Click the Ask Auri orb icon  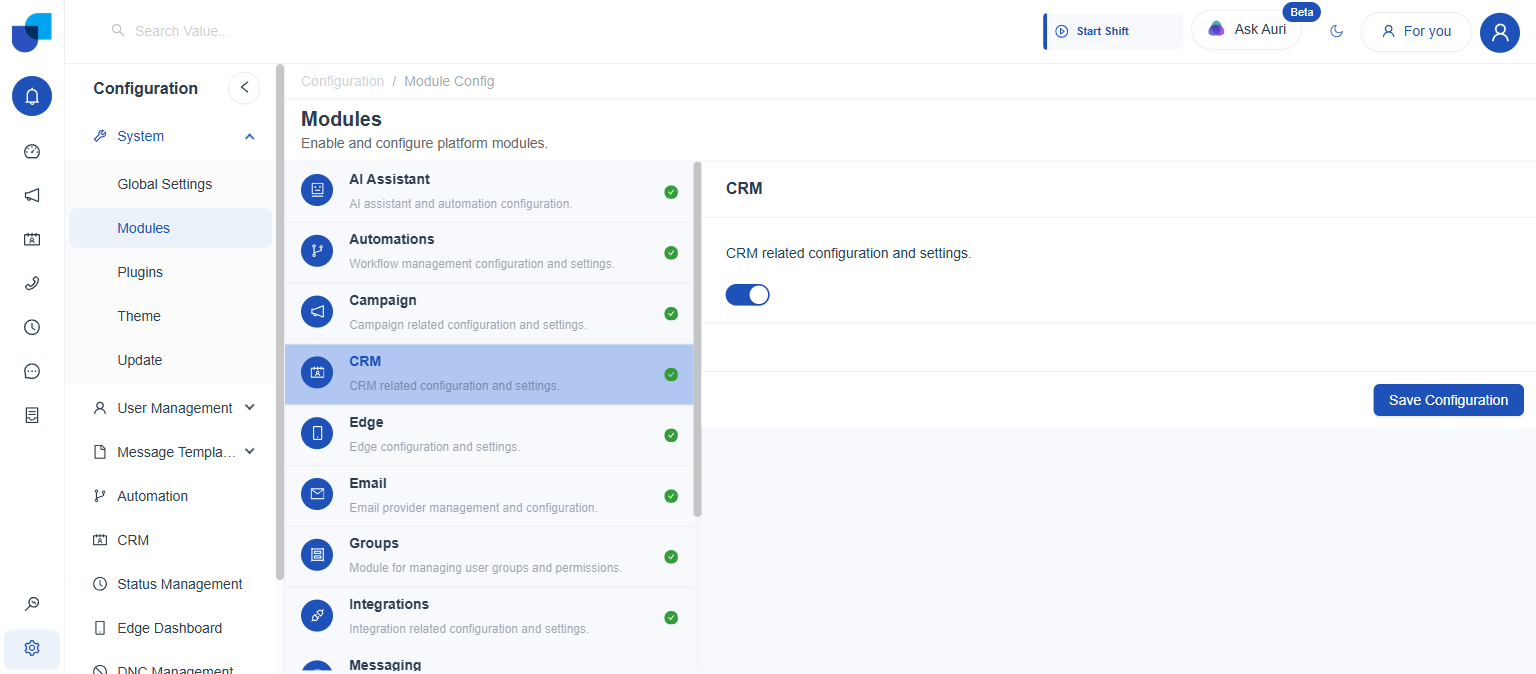coord(1216,29)
